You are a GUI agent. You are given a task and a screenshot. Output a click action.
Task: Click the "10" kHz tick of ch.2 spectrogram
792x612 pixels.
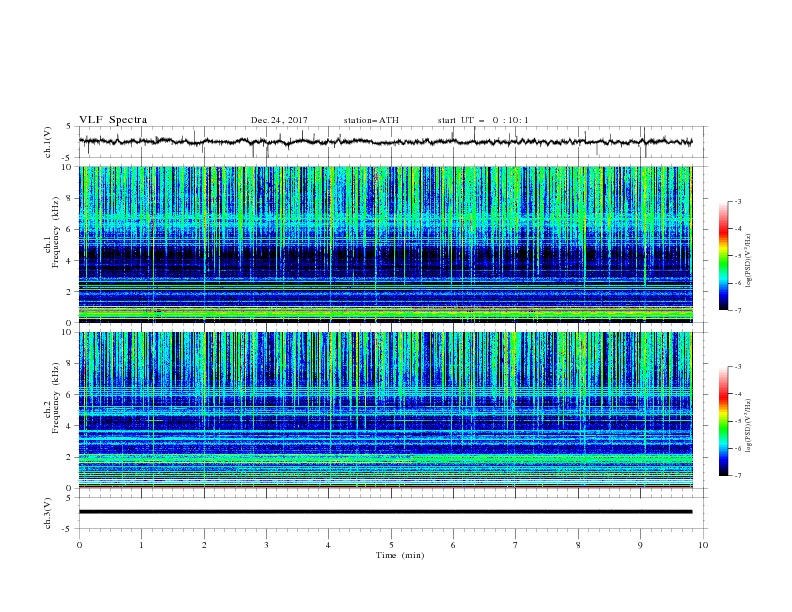pyautogui.click(x=68, y=332)
